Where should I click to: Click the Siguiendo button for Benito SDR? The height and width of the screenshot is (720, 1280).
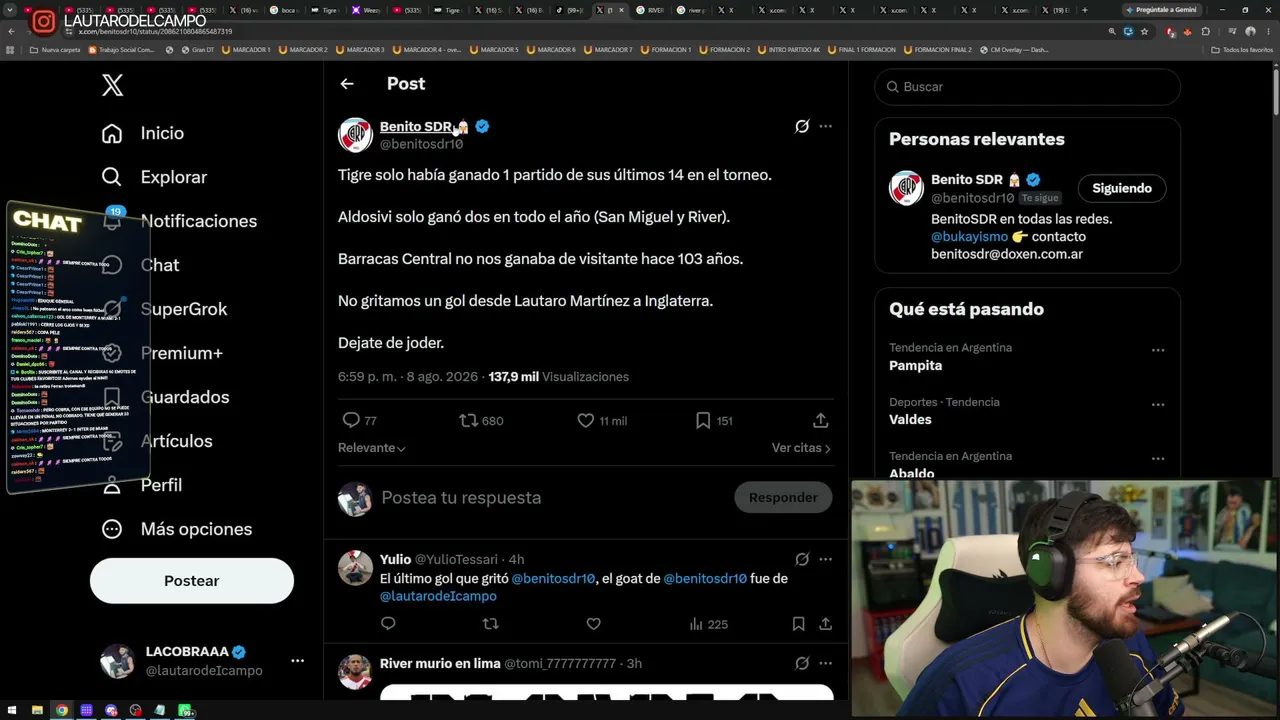pyautogui.click(x=1122, y=188)
